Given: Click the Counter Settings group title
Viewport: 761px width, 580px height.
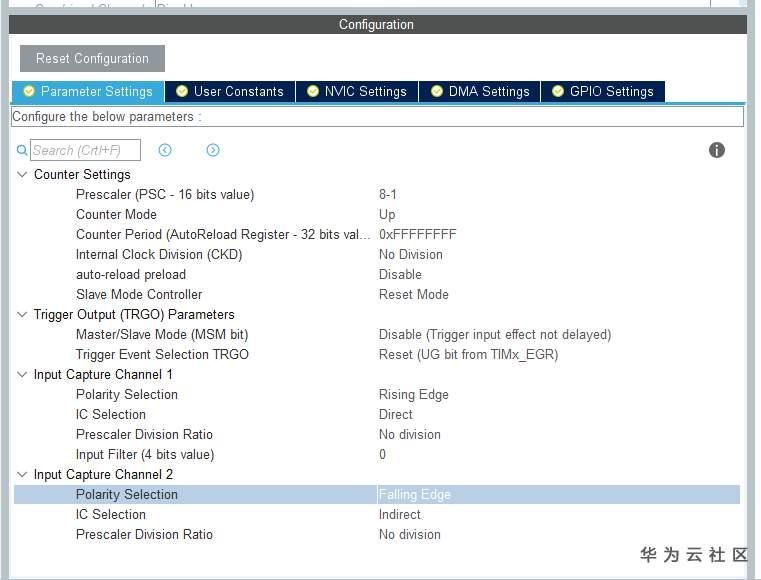Looking at the screenshot, I should 82,174.
